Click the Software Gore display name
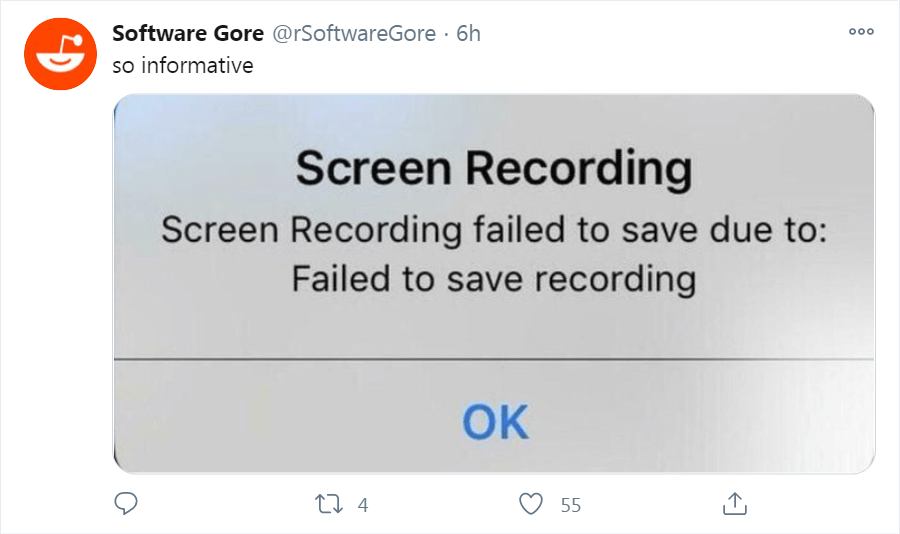The height and width of the screenshot is (534, 900). click(x=187, y=33)
